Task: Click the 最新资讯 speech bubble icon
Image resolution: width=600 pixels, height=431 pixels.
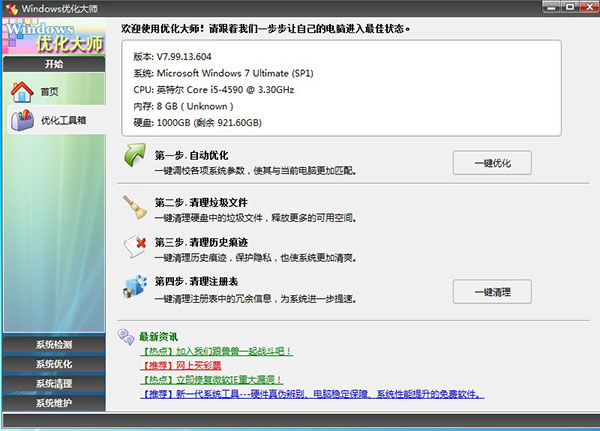Action: pyautogui.click(x=127, y=335)
